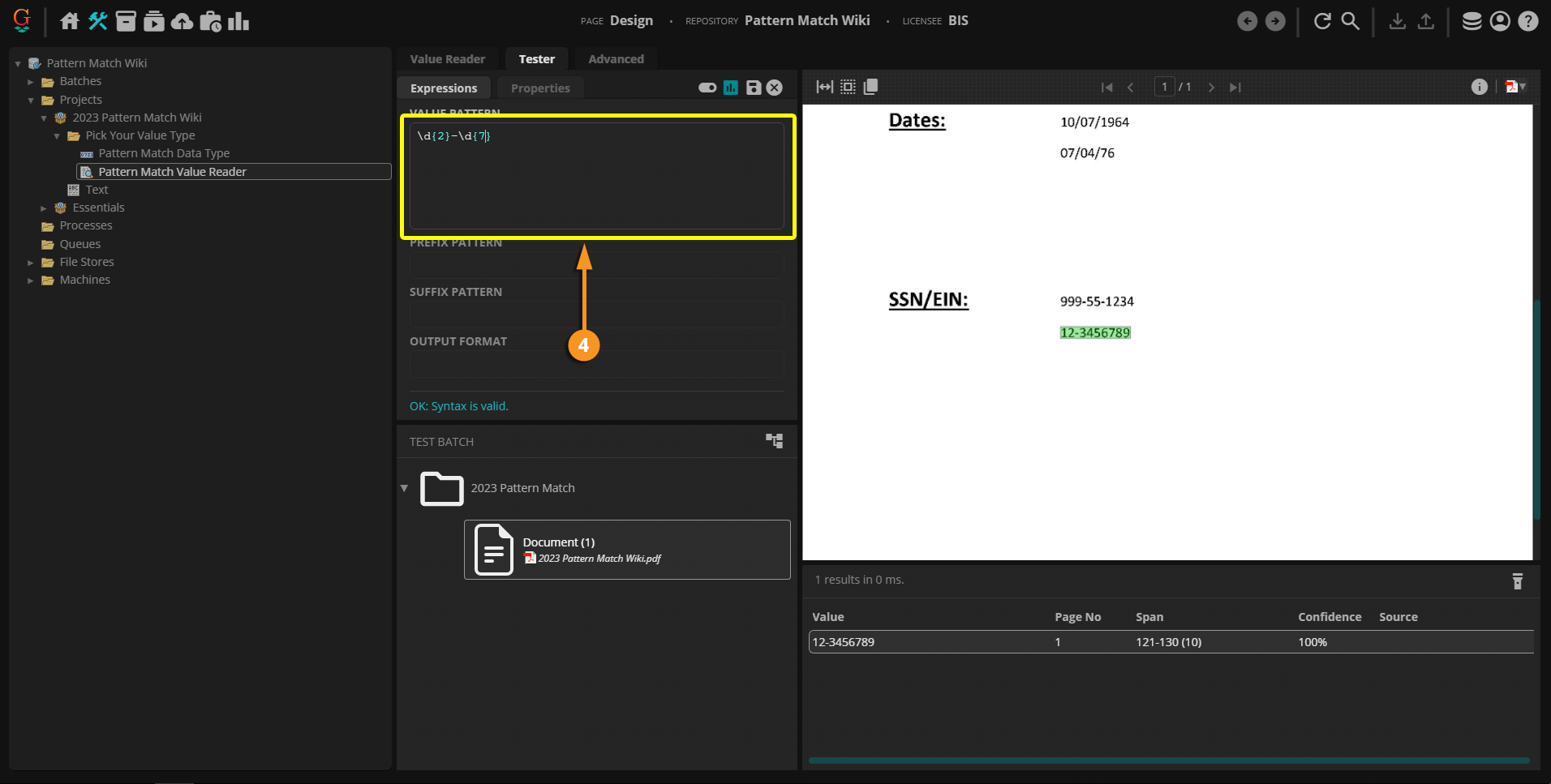Viewport: 1551px width, 784px height.
Task: Open the Design tools page icon
Action: (98, 21)
